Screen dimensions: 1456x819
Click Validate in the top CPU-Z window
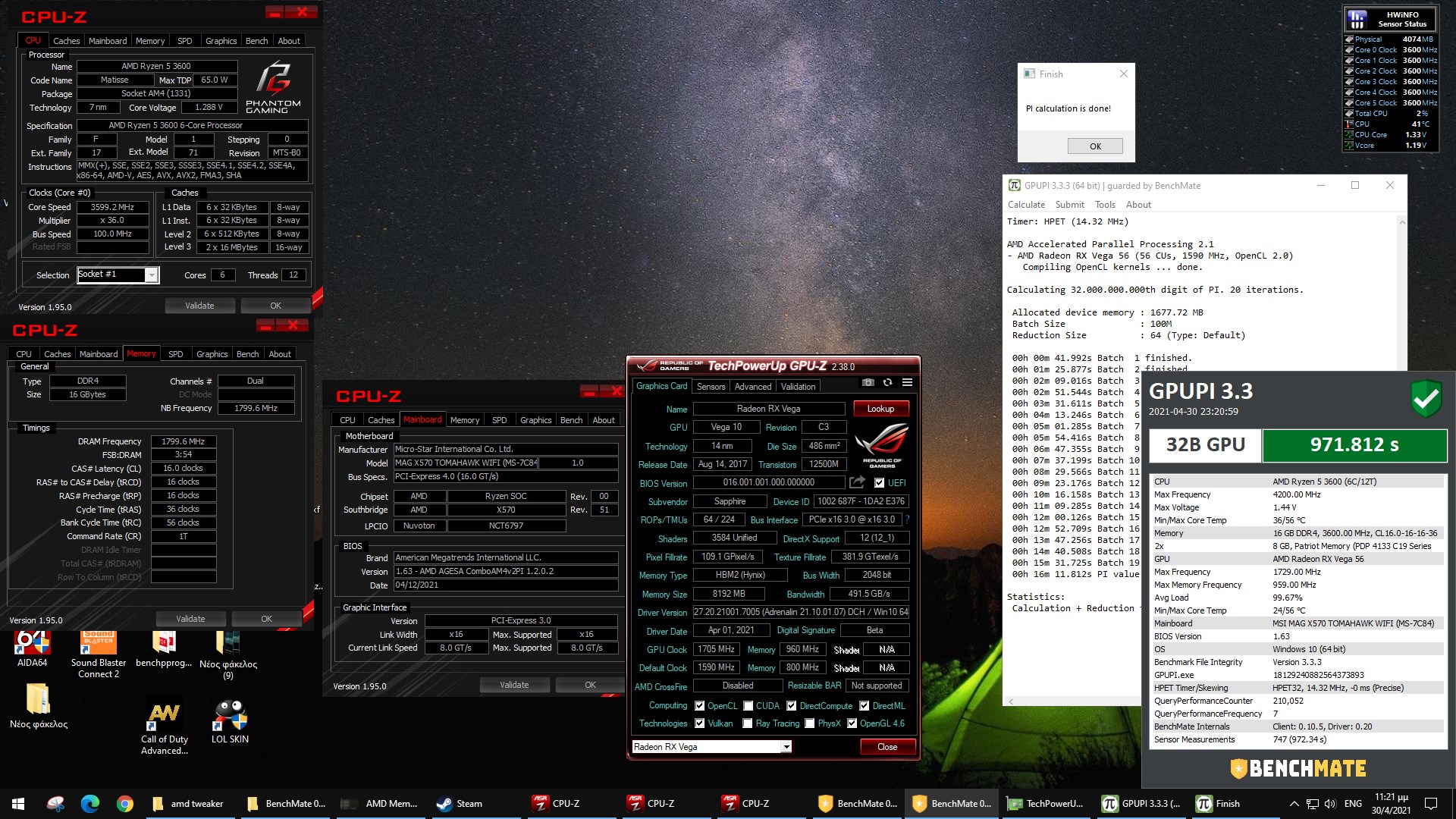click(199, 306)
